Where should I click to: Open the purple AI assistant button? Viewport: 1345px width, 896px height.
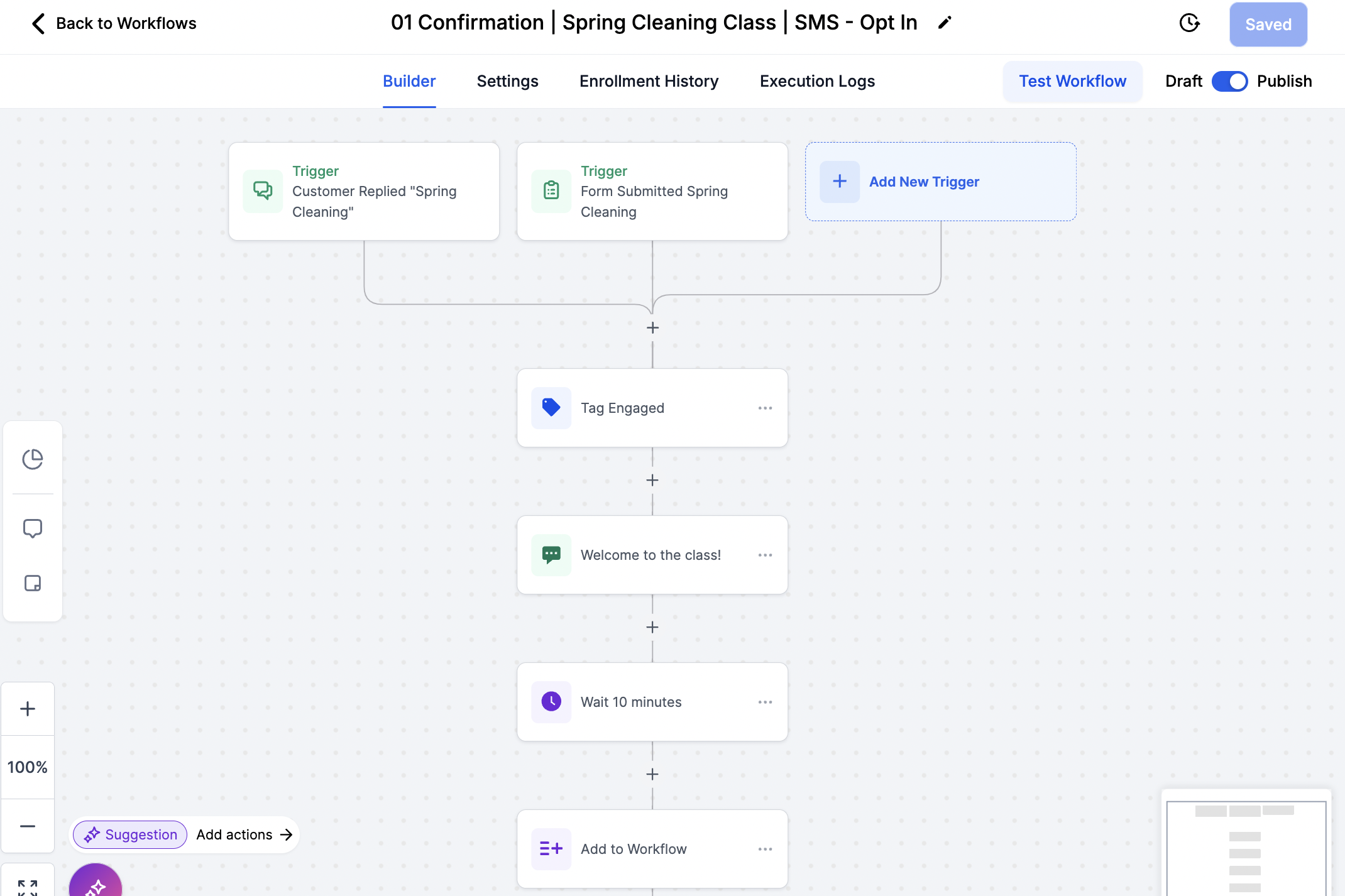tap(96, 881)
